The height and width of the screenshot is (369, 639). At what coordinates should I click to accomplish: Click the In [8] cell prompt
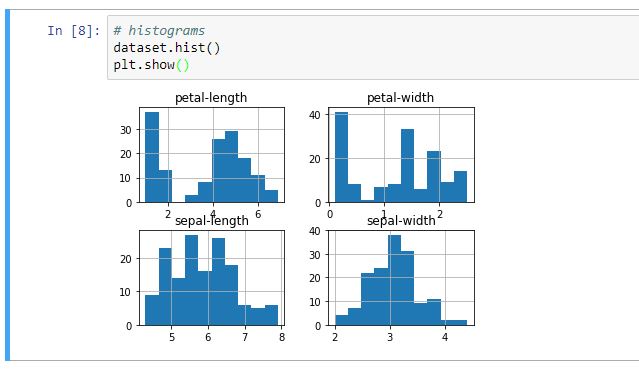[x=73, y=31]
